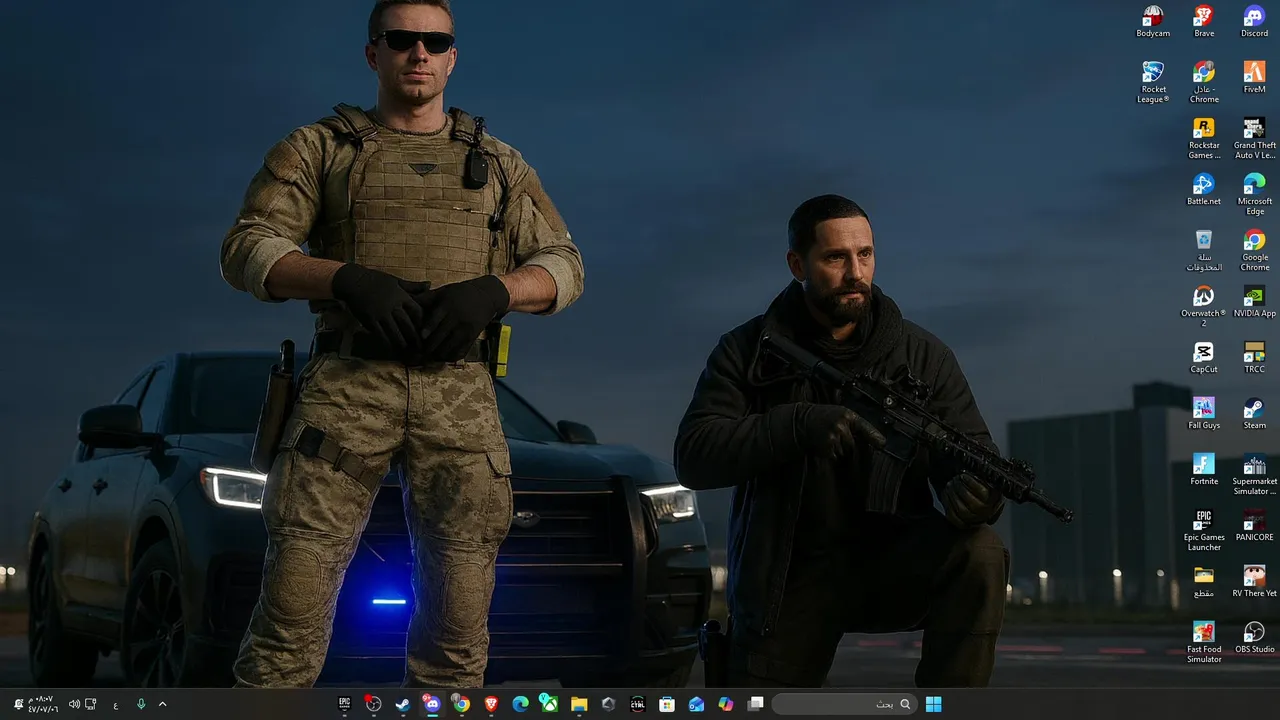
Task: Open the volume control tray icon
Action: (74, 704)
